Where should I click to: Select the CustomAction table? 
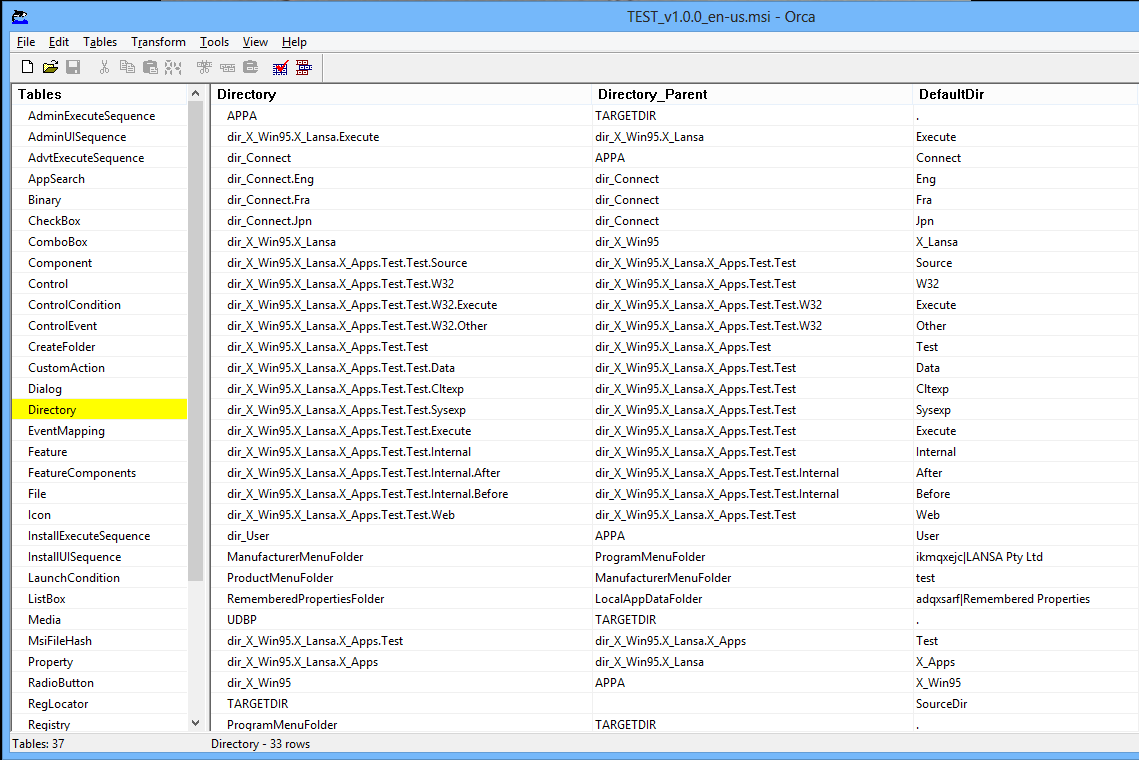66,368
